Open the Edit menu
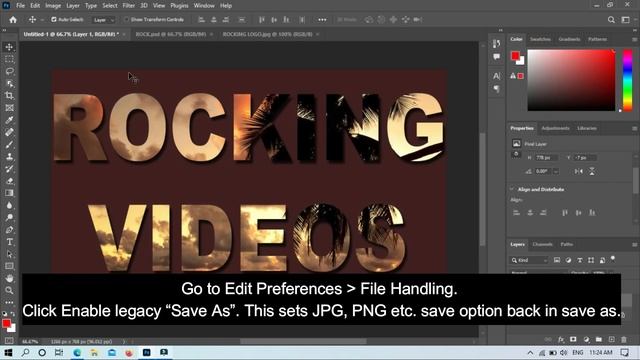640x360 pixels. click(x=35, y=6)
